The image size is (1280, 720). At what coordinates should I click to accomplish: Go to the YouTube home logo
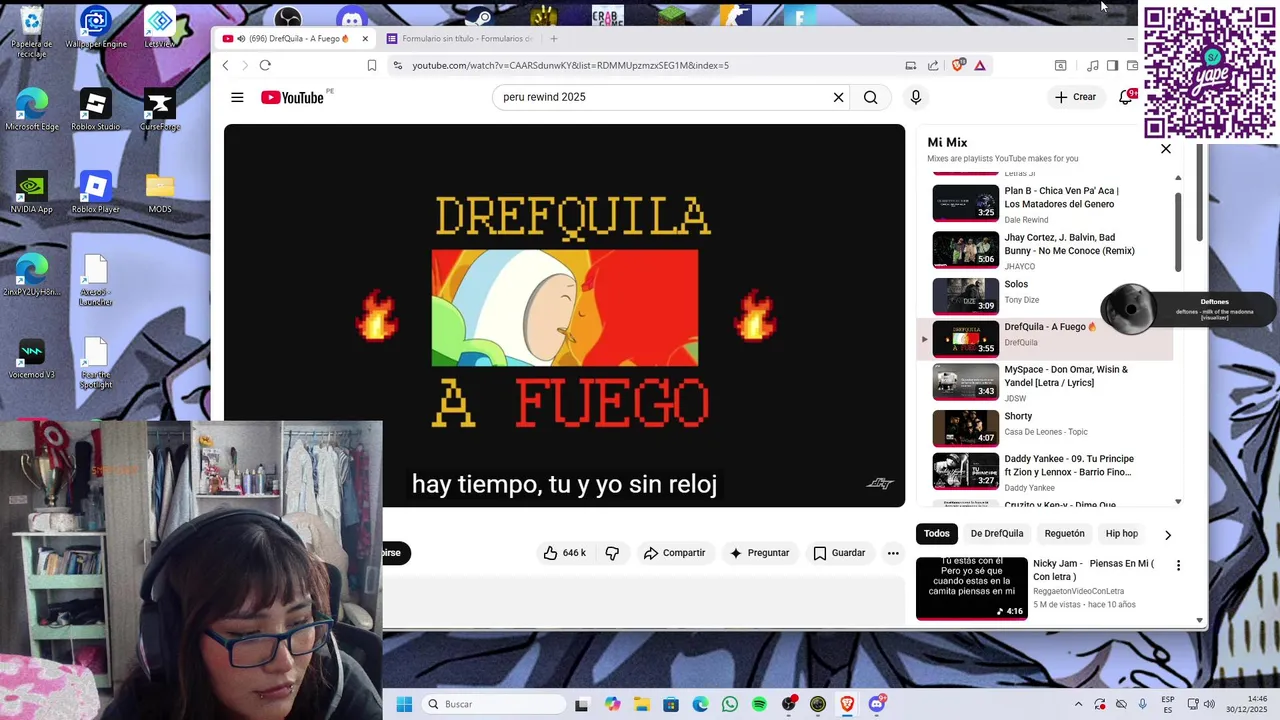[292, 97]
